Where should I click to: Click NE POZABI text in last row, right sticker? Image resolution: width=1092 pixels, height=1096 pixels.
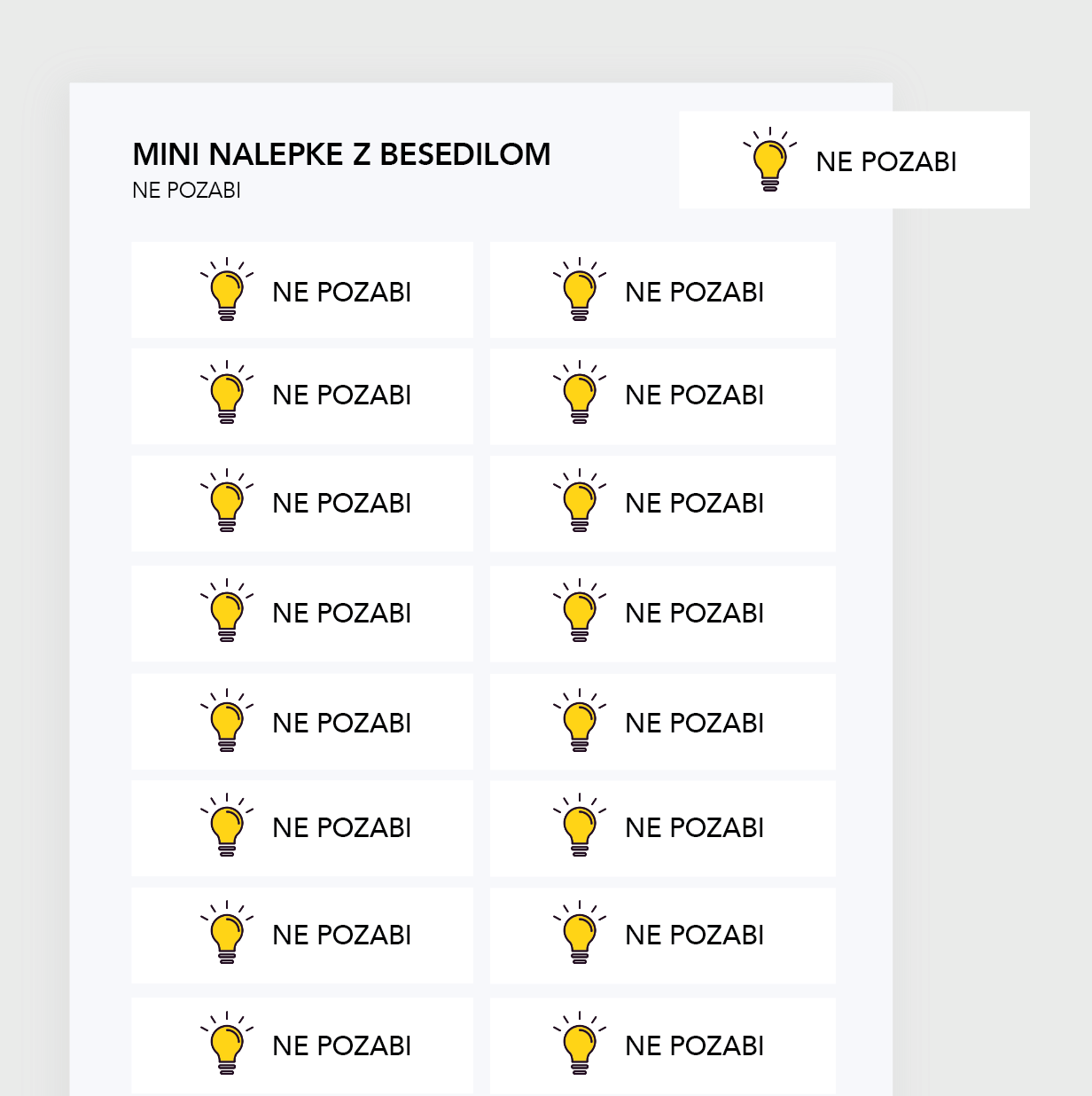694,1046
